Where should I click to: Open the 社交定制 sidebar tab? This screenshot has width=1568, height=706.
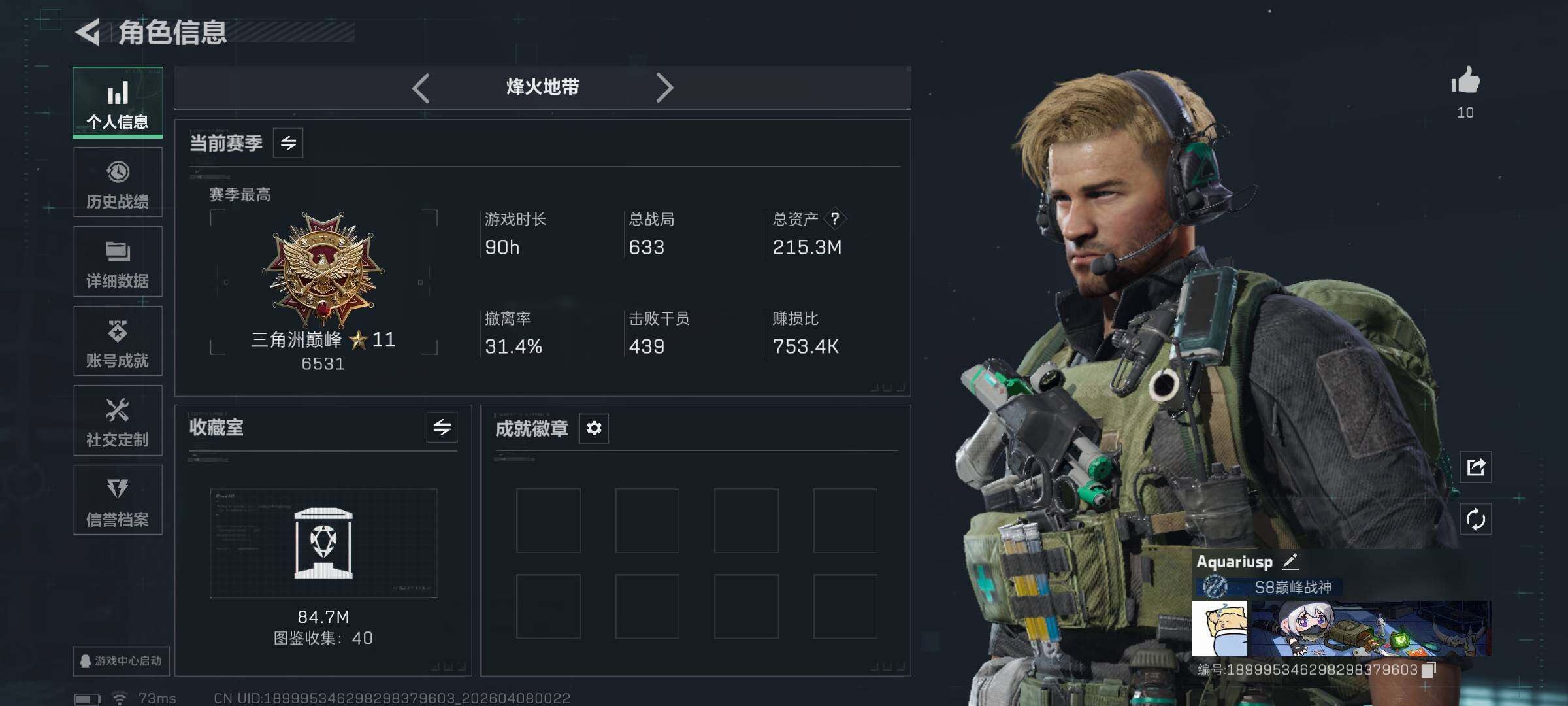[x=118, y=420]
